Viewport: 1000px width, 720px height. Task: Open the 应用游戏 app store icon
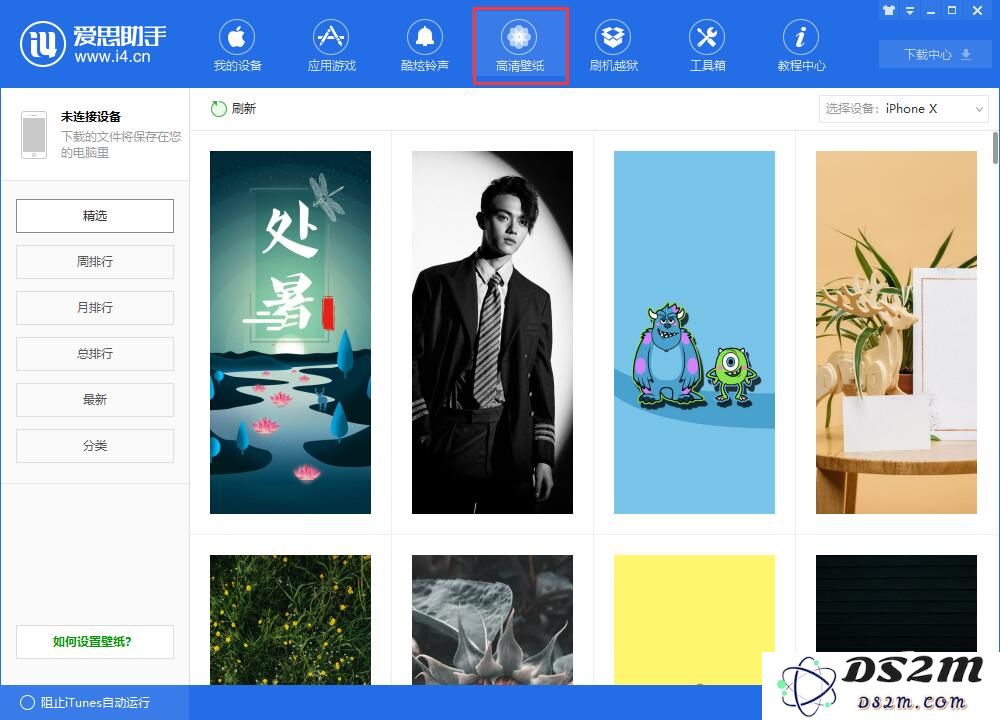coord(330,38)
